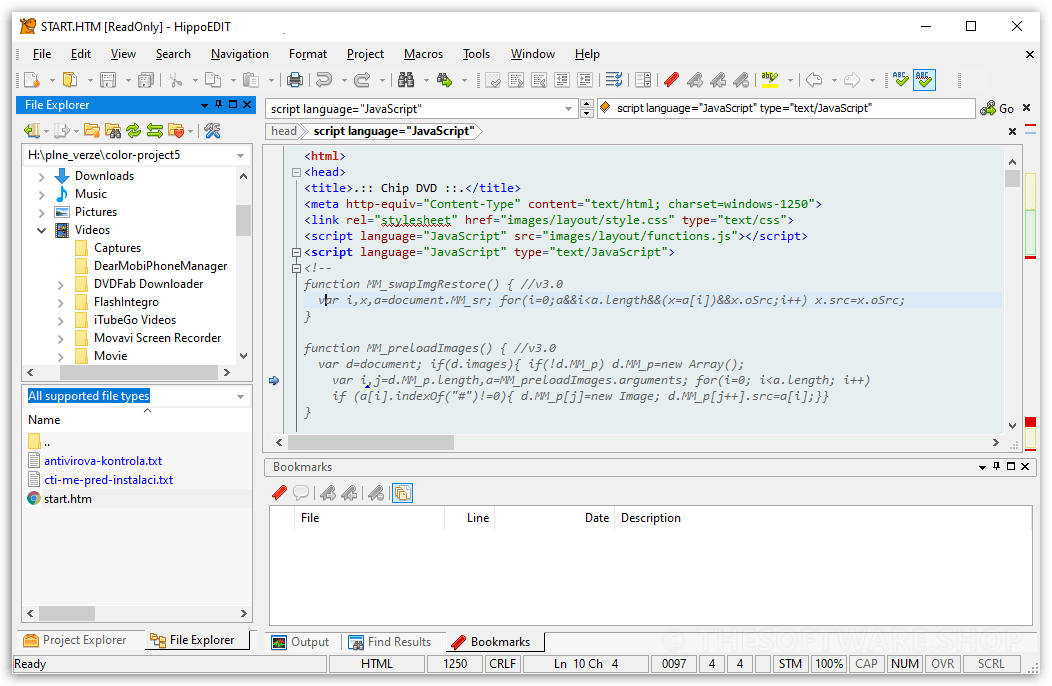Activate the Undo arrow icon

tap(325, 80)
